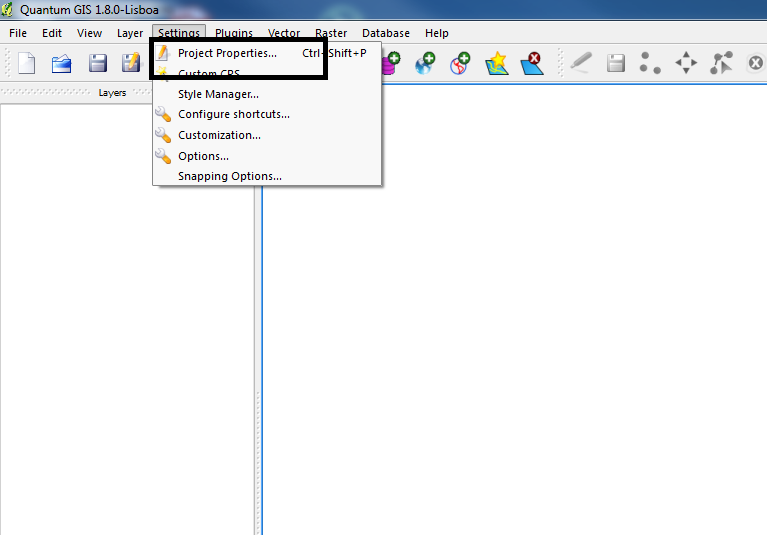Image resolution: width=767 pixels, height=535 pixels.
Task: Click the Save Project floppy icon
Action: (98, 63)
